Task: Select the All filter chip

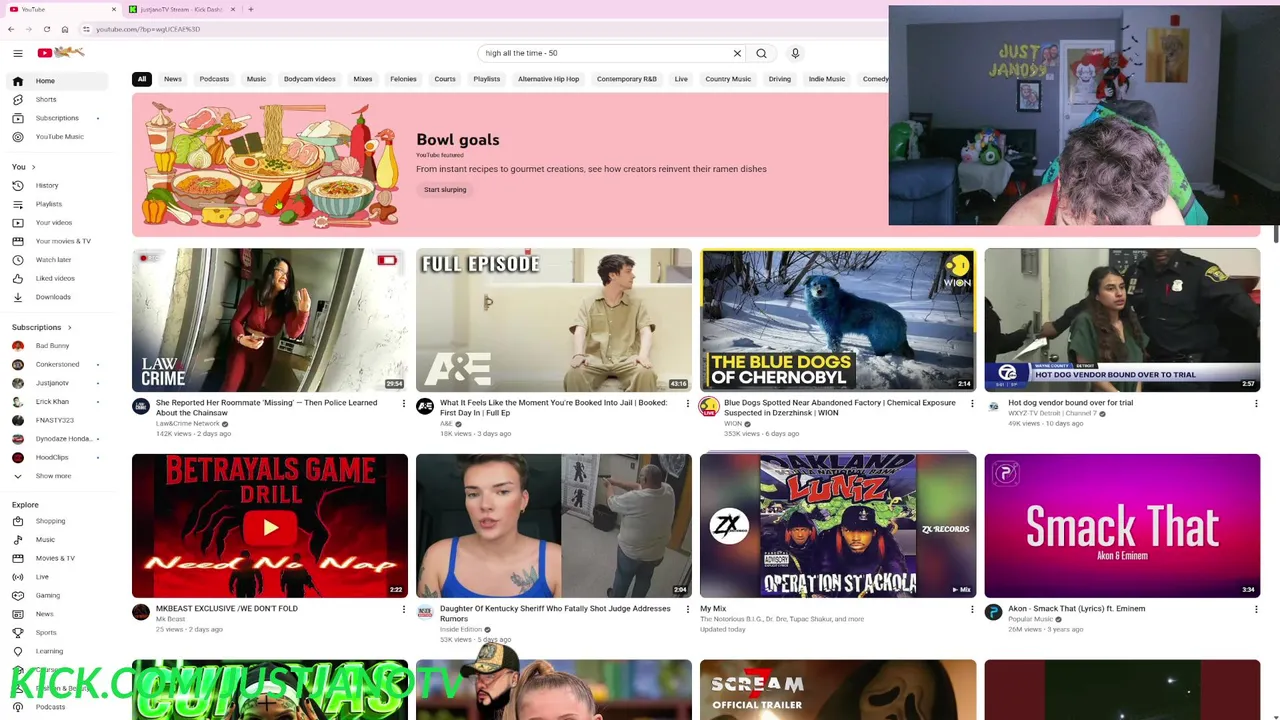Action: click(x=142, y=79)
